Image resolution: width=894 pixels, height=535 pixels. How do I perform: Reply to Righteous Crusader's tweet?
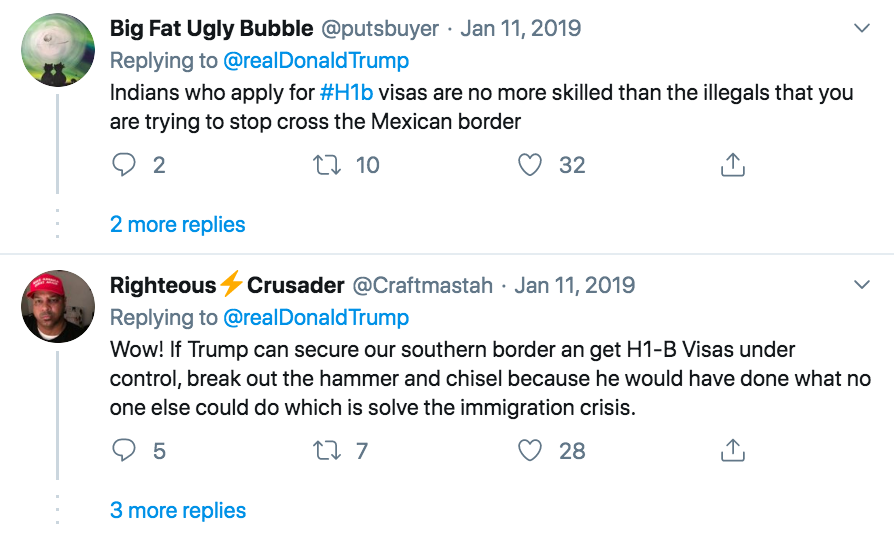point(124,451)
